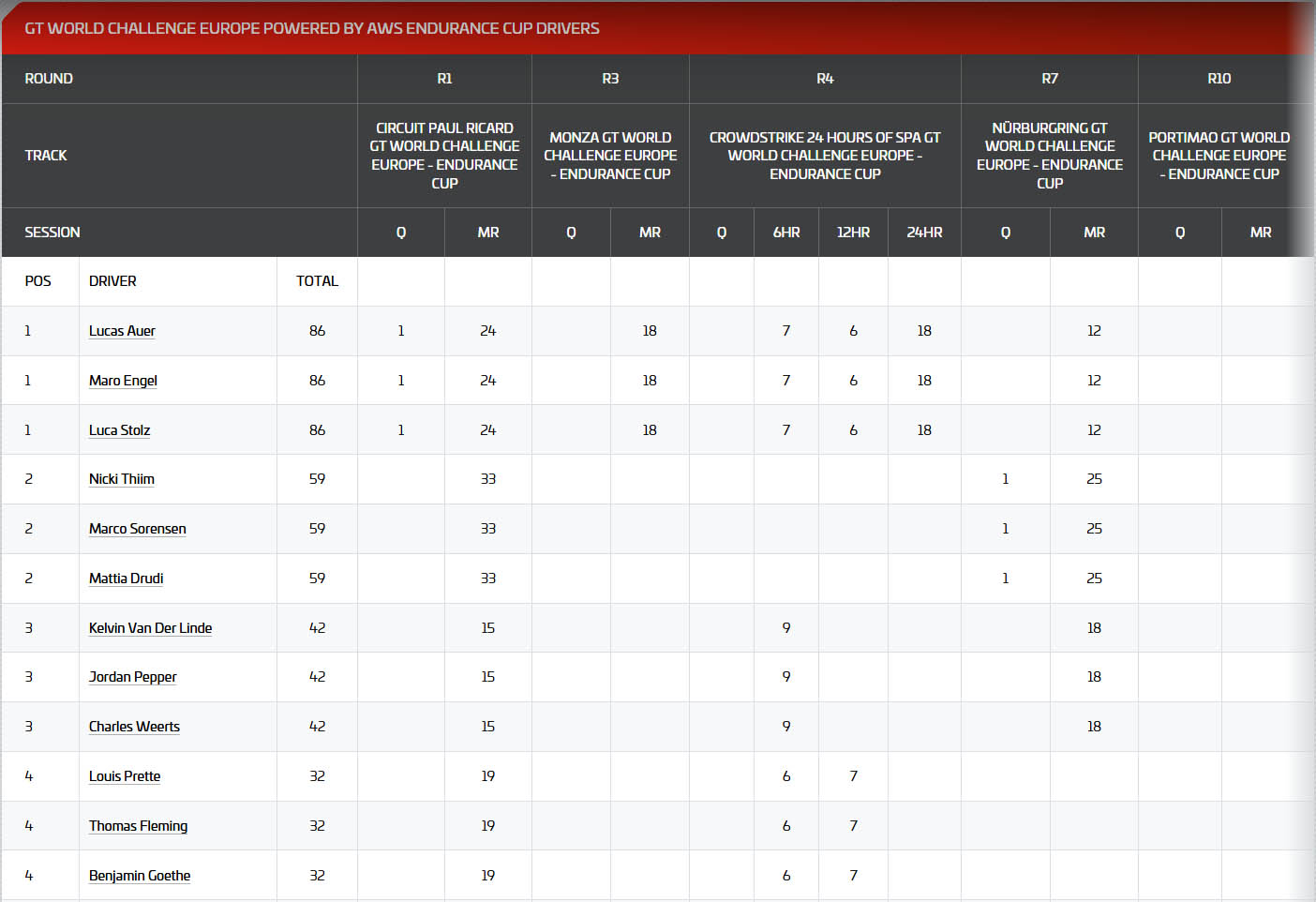Click Mattia Drudi's R7 main race score 25
1316x902 pixels.
(1094, 579)
